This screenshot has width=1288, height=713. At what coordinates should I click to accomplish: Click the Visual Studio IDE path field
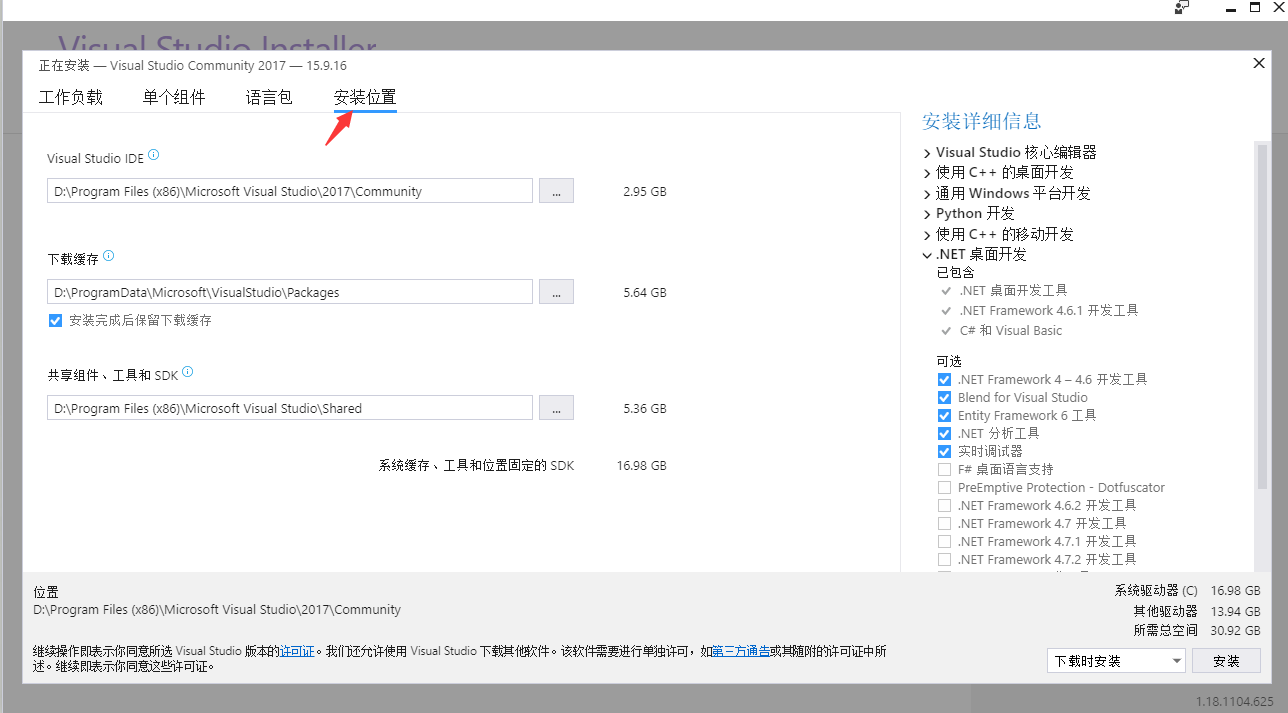[289, 191]
